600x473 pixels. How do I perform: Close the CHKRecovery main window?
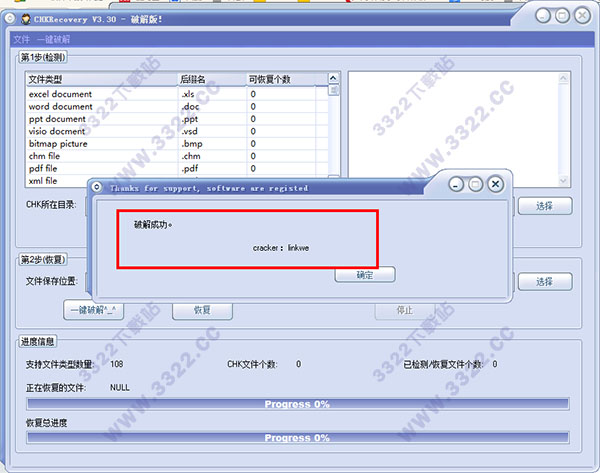click(582, 16)
